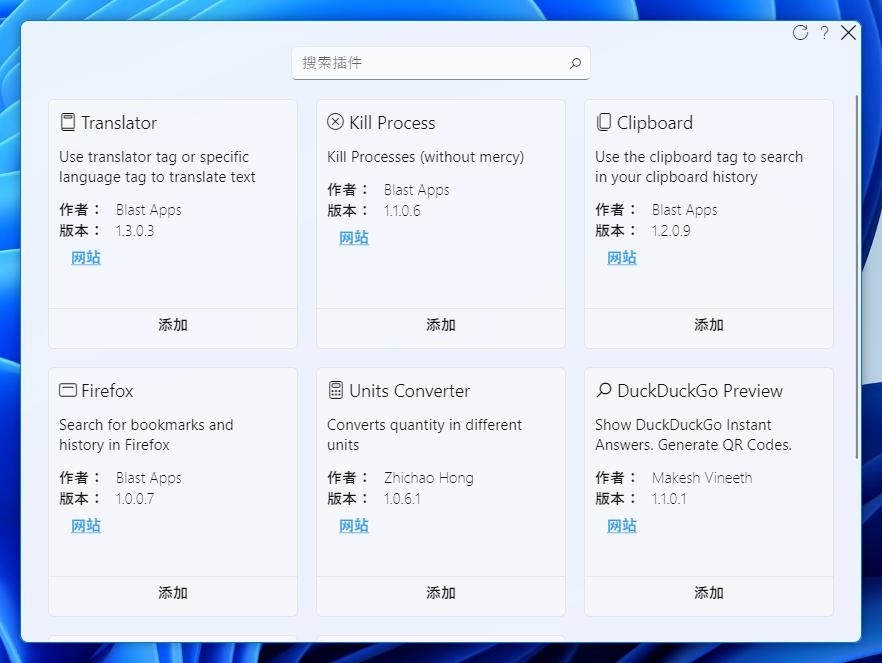Click the magnifier icon in search box

[x=575, y=63]
